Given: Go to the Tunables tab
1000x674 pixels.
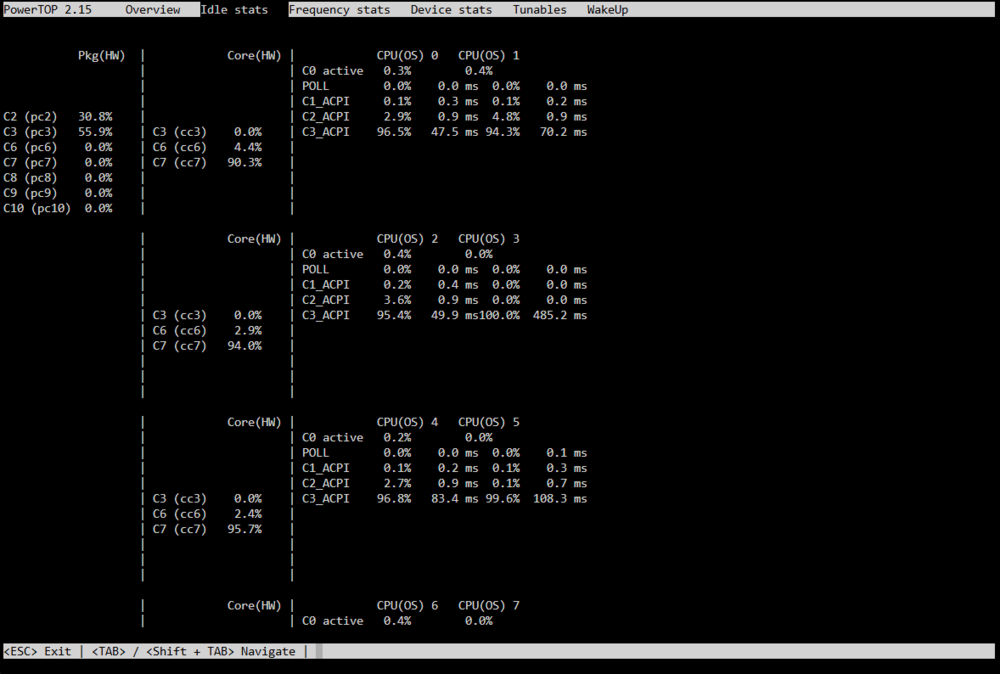Looking at the screenshot, I should coord(540,10).
